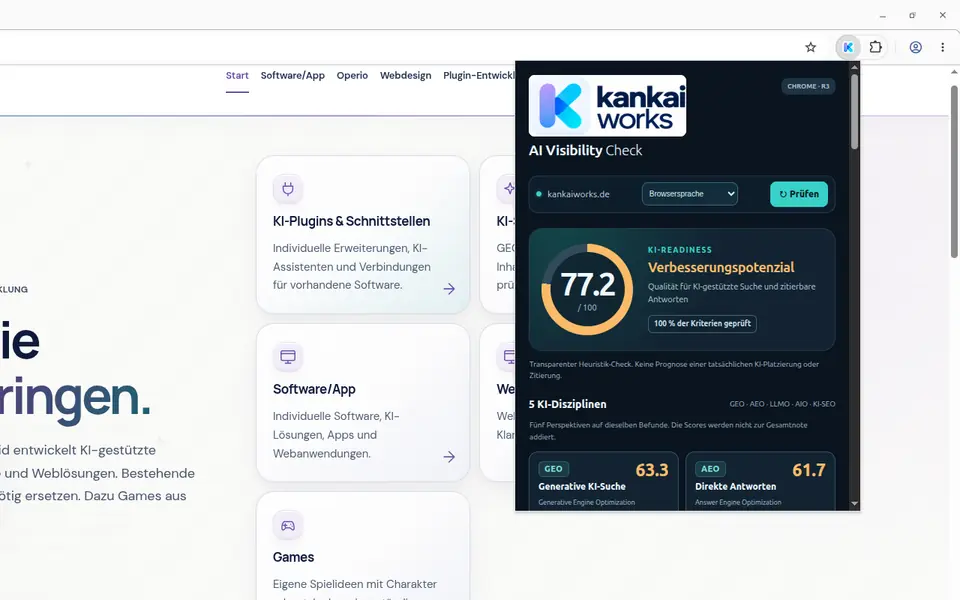This screenshot has height=600, width=960.
Task: Open the Plugin-Entwicklung navigation item
Action: pyautogui.click(x=479, y=75)
